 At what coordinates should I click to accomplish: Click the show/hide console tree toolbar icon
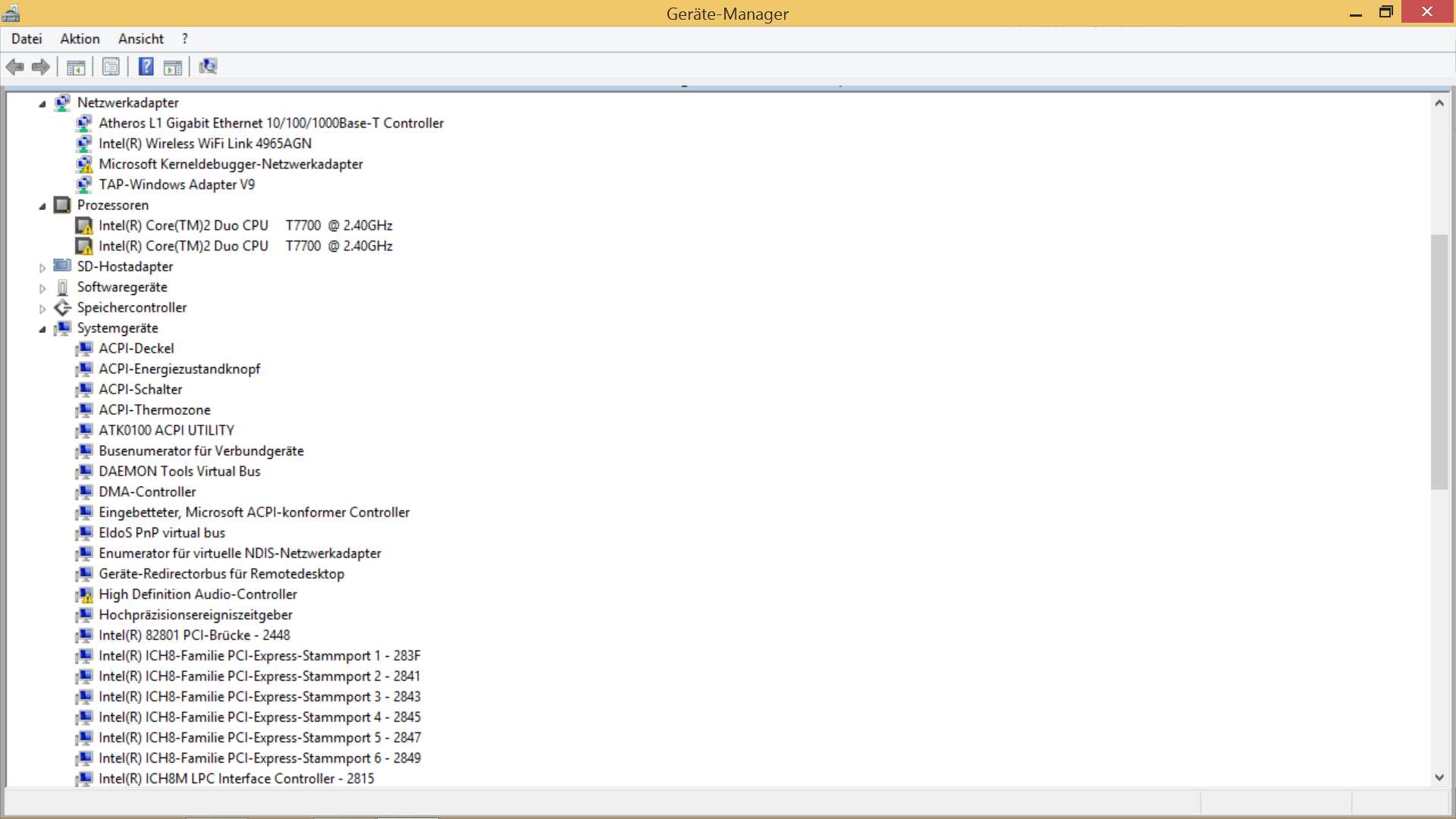pos(76,67)
